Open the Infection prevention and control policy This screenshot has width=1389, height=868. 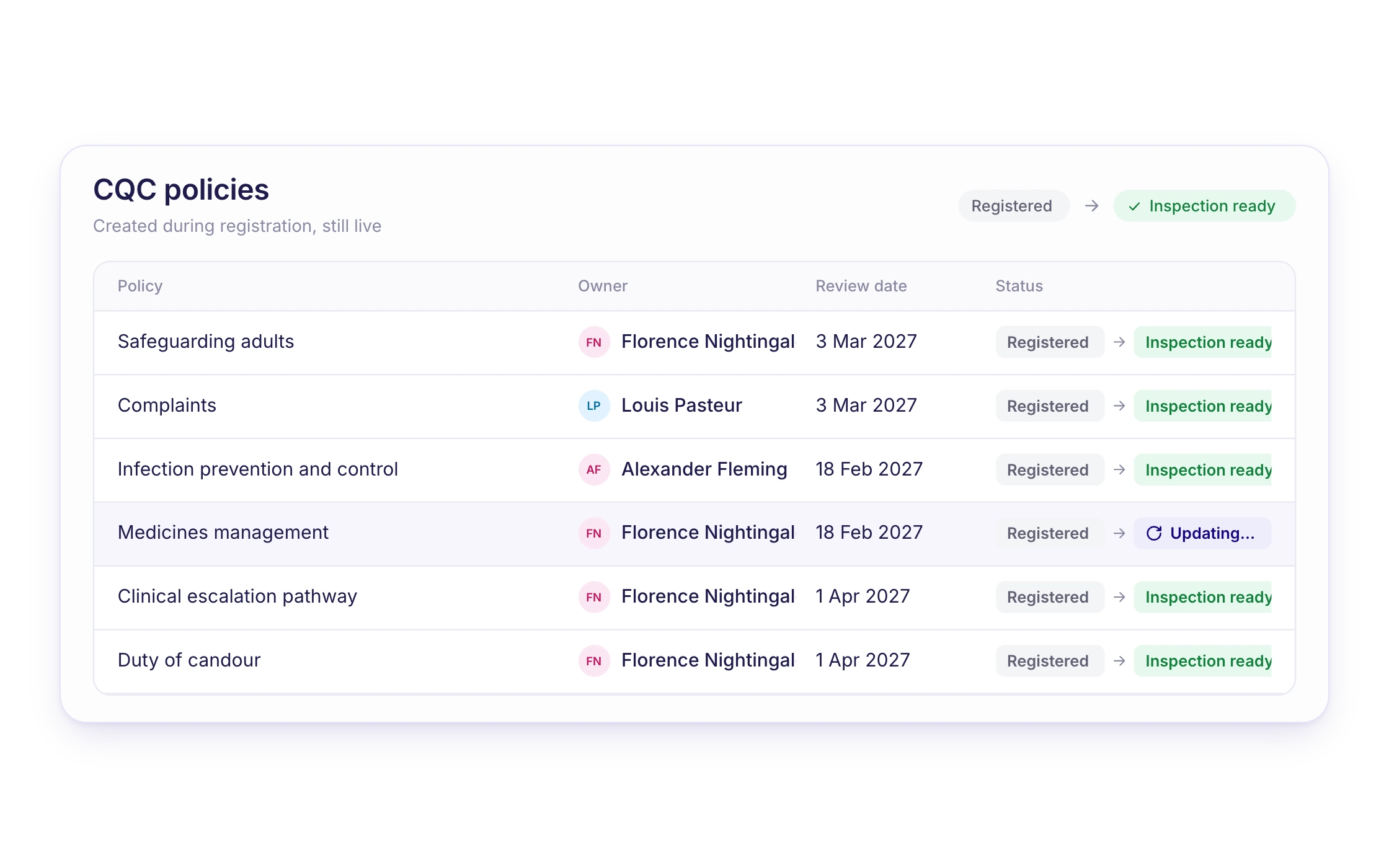pyautogui.click(x=258, y=469)
